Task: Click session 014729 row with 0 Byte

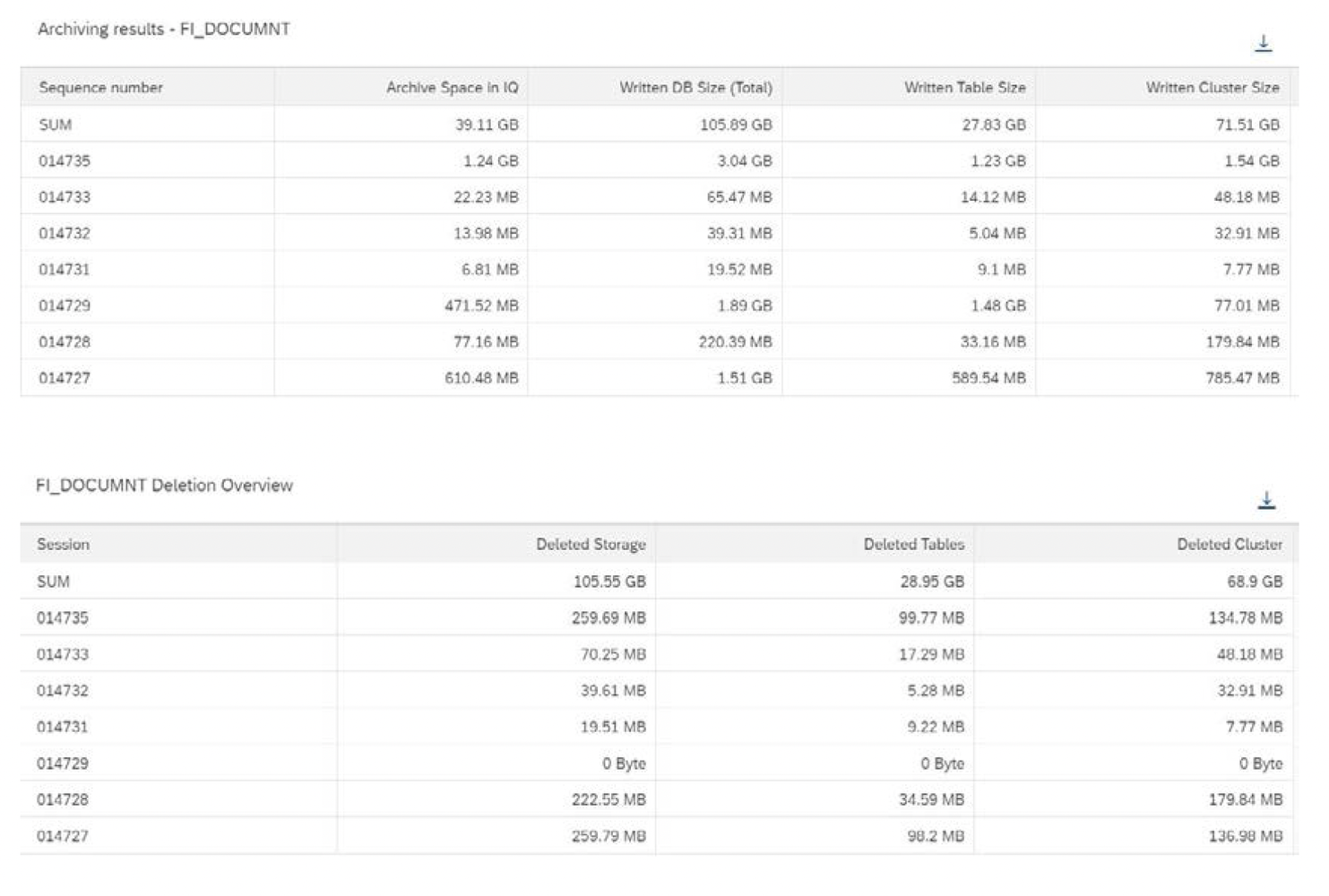Action: (x=63, y=763)
